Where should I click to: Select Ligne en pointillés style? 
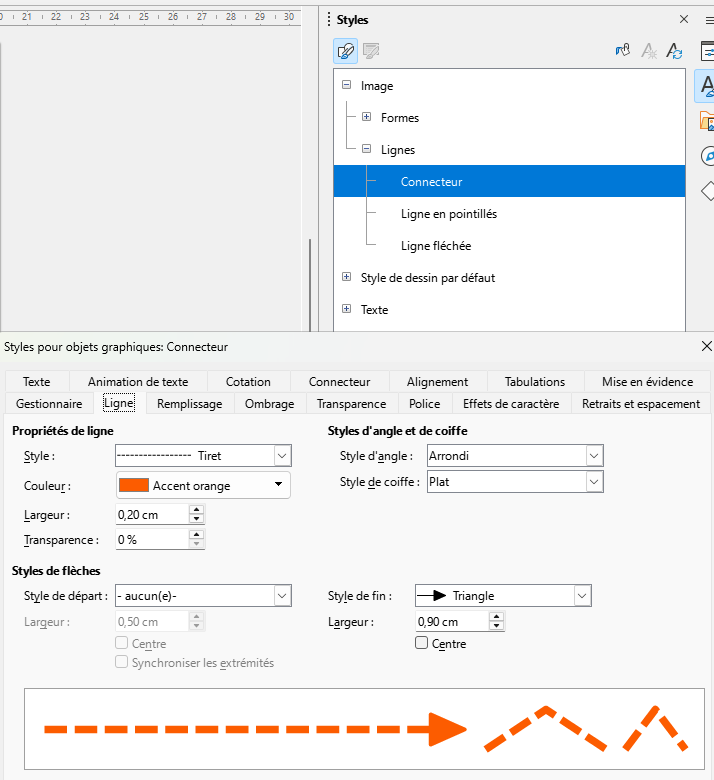point(449,214)
